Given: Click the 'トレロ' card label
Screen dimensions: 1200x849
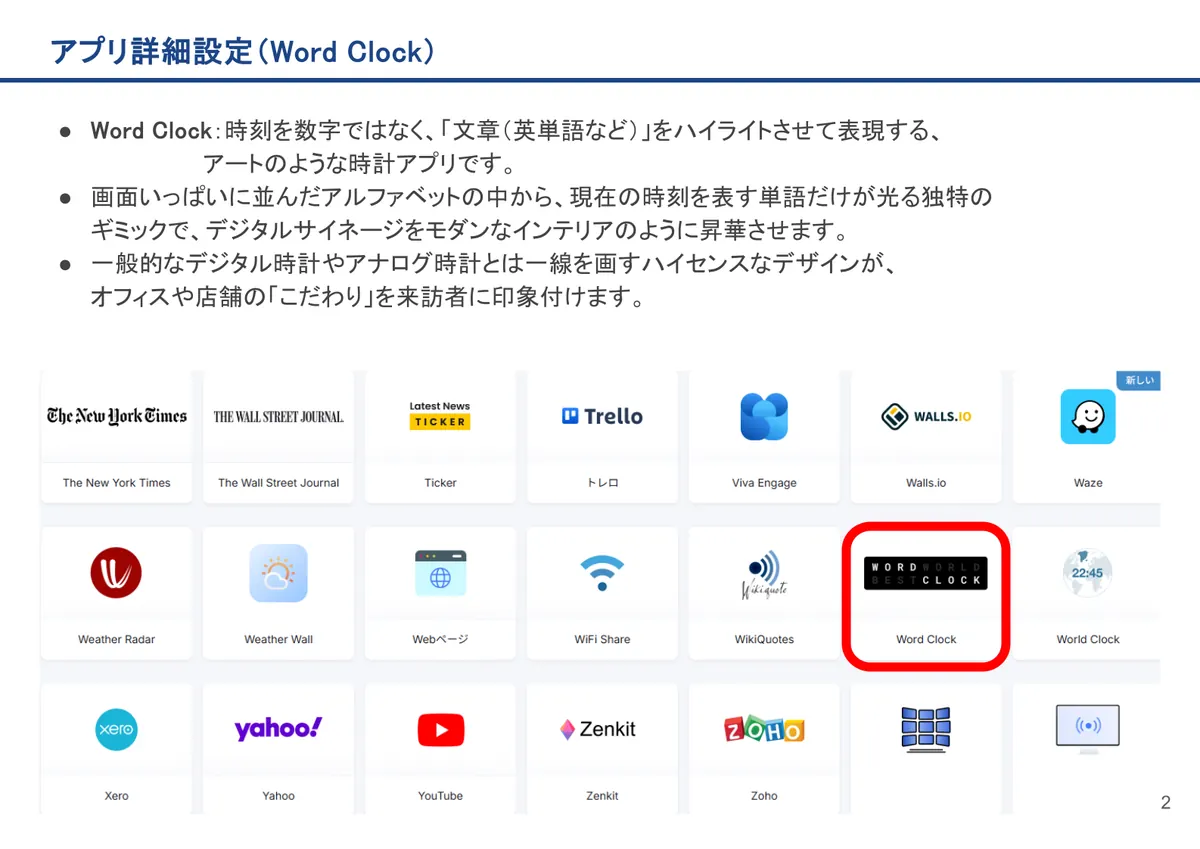Looking at the screenshot, I should tap(602, 483).
